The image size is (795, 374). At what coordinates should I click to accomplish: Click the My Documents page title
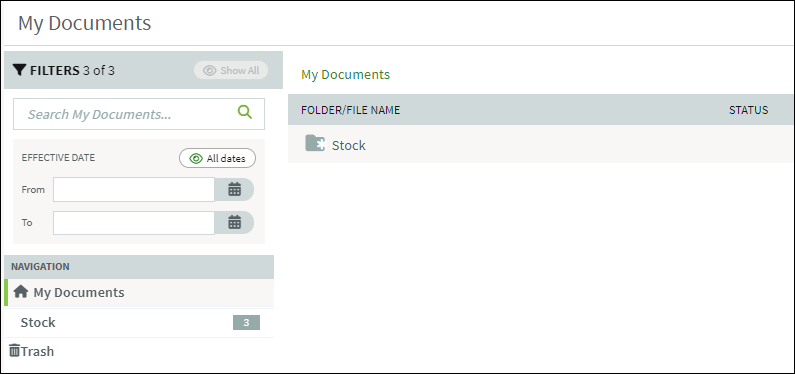click(85, 23)
